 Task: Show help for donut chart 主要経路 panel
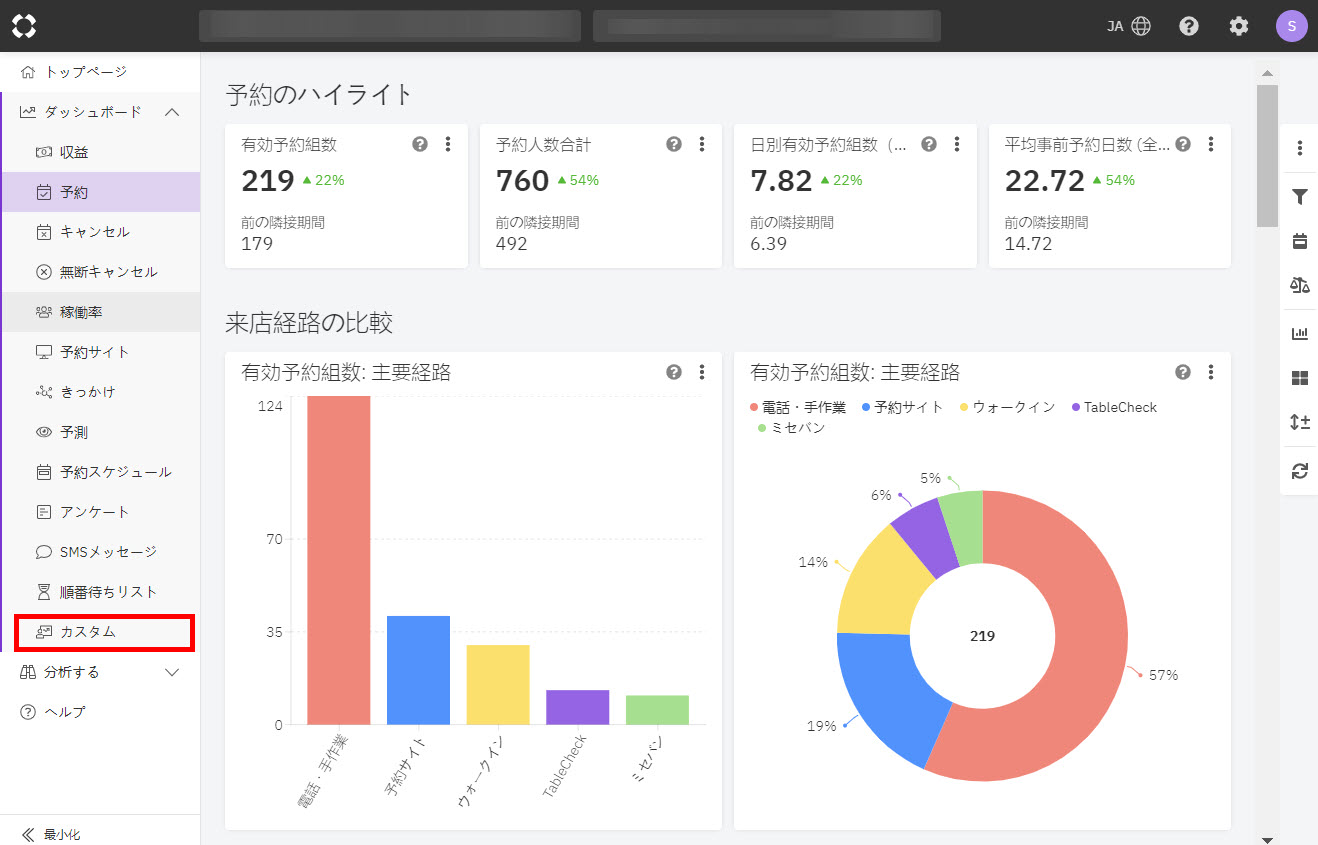[1183, 372]
